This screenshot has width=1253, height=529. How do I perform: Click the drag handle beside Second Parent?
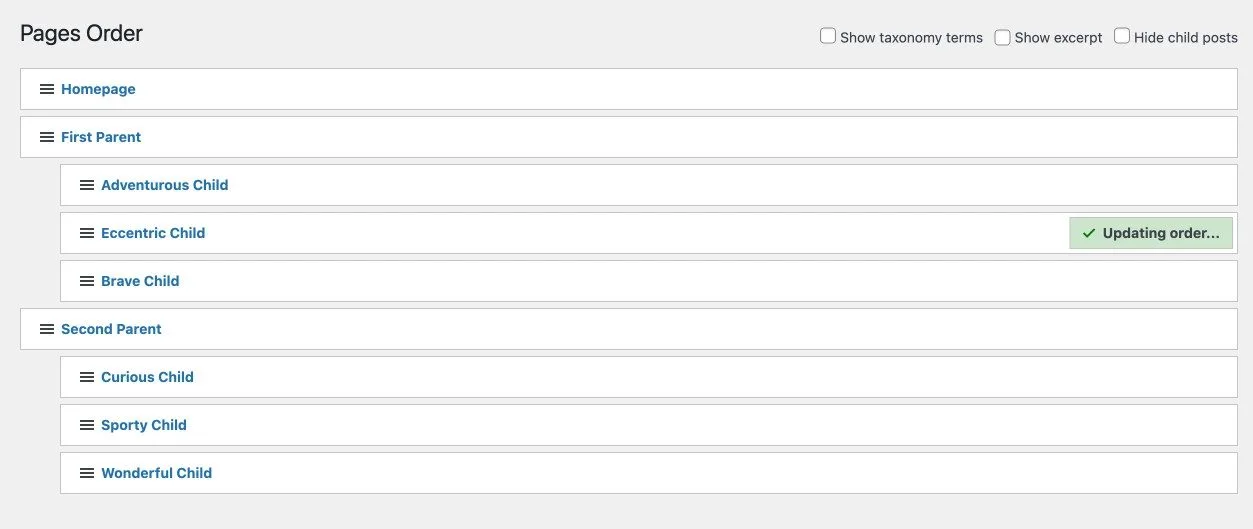tap(46, 329)
